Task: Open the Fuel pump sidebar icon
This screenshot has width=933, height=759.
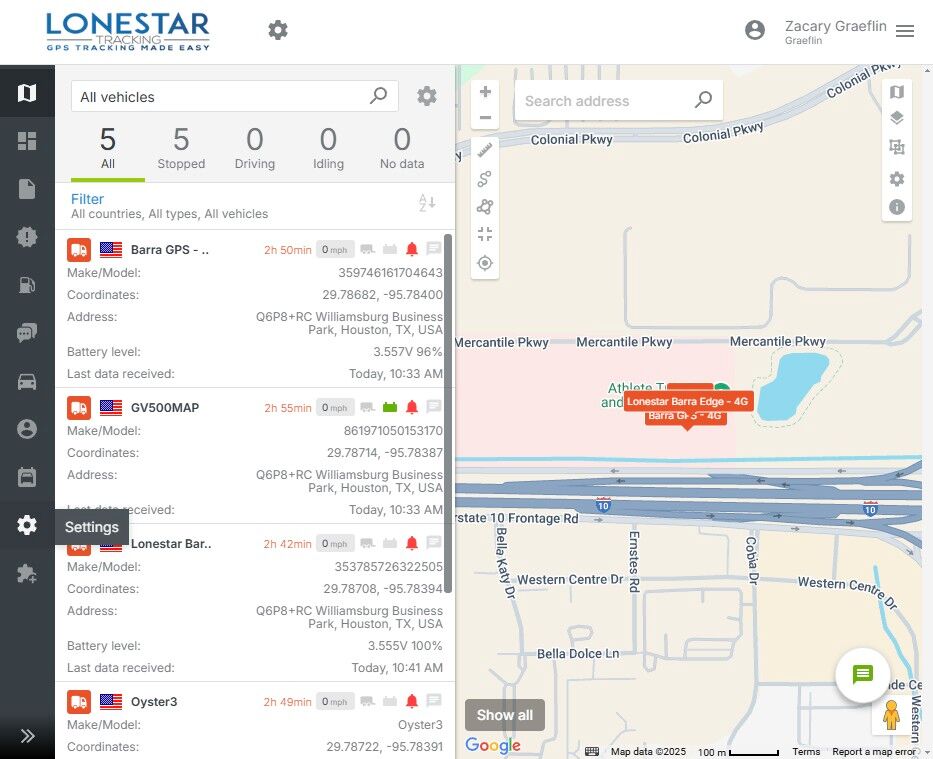Action: (27, 285)
